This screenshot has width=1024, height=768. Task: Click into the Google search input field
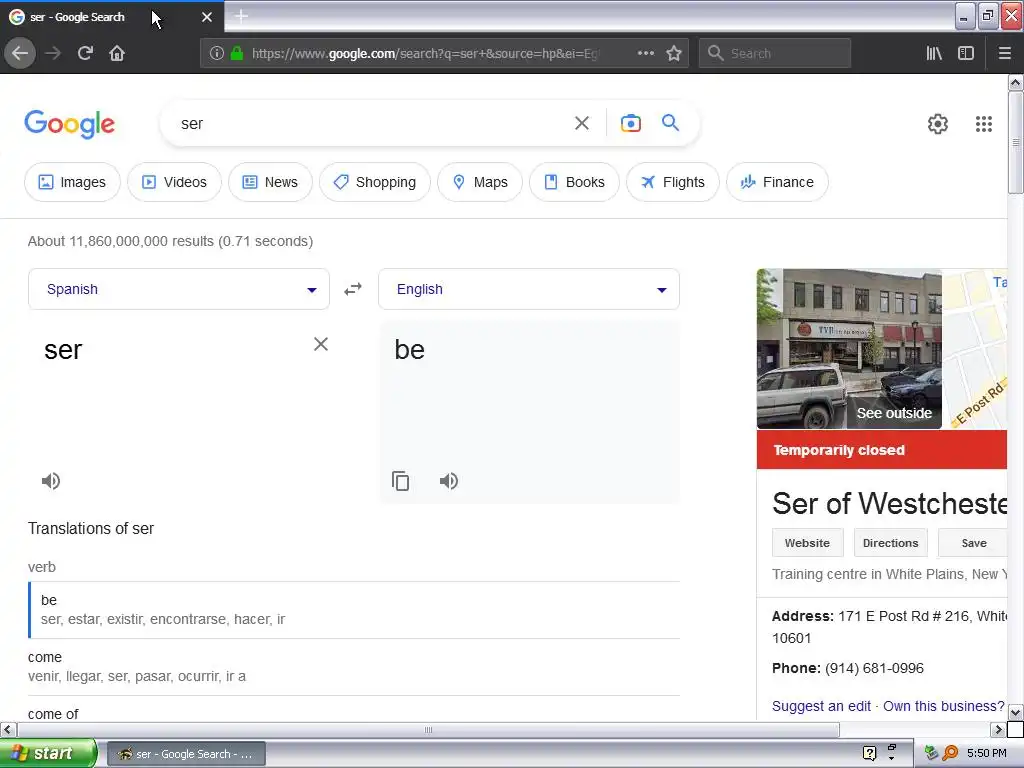[372, 123]
